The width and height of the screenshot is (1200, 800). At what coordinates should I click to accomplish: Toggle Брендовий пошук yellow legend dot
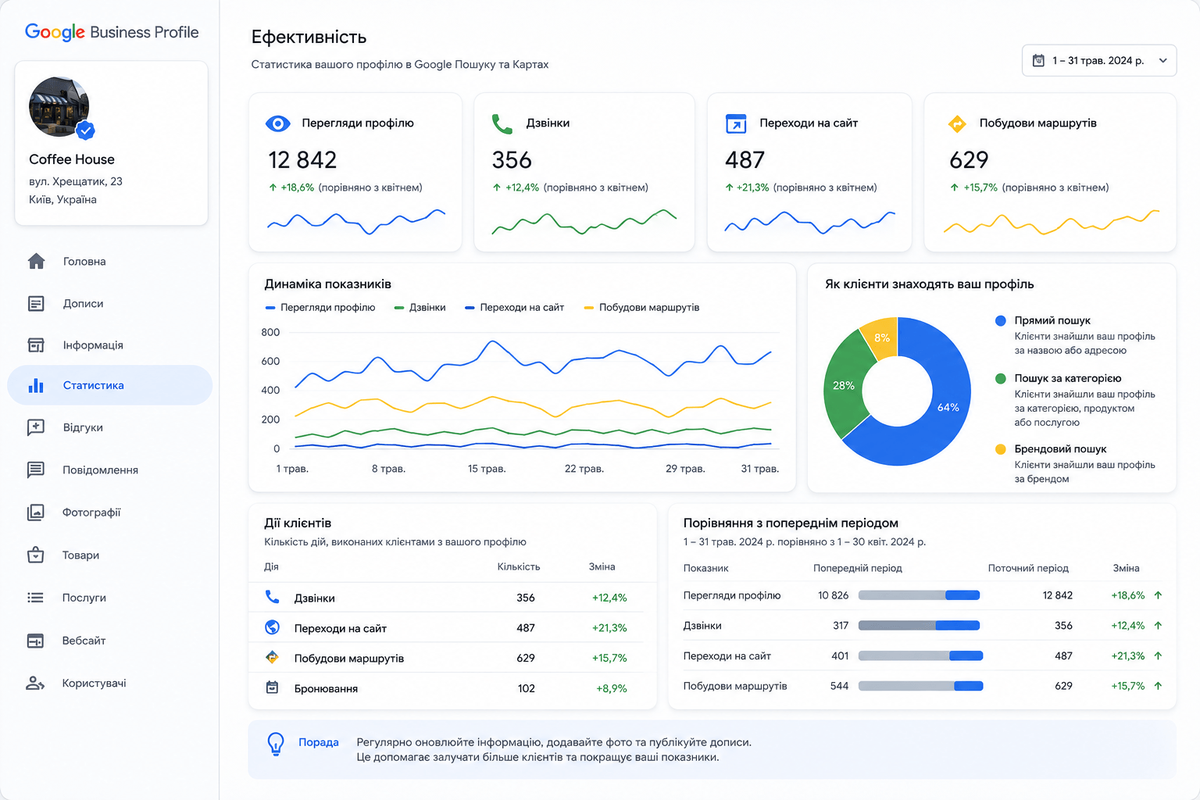(1000, 449)
